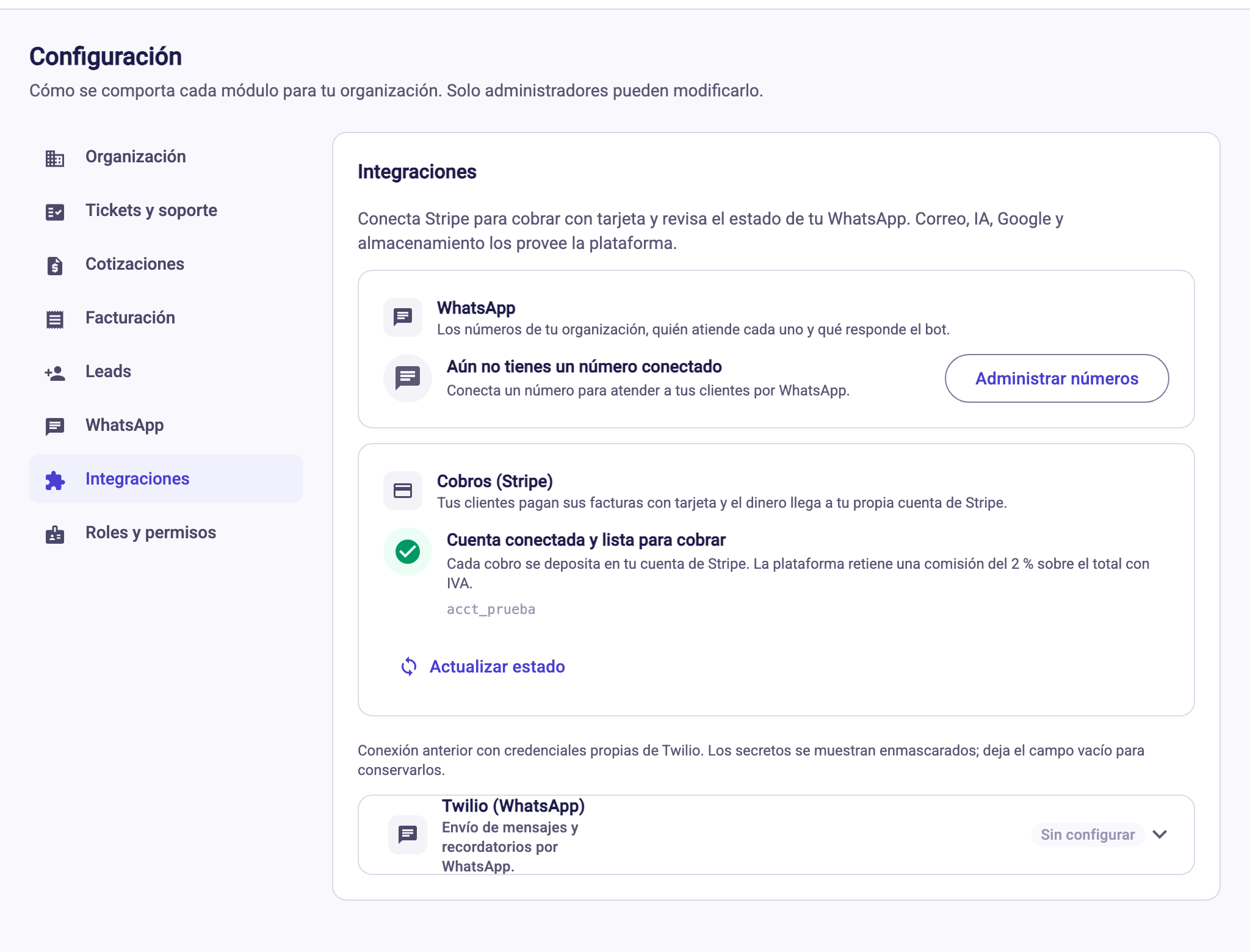1250x952 pixels.
Task: Click the chat icon next to 'Aún no tienes un número conectado'
Action: 408,378
